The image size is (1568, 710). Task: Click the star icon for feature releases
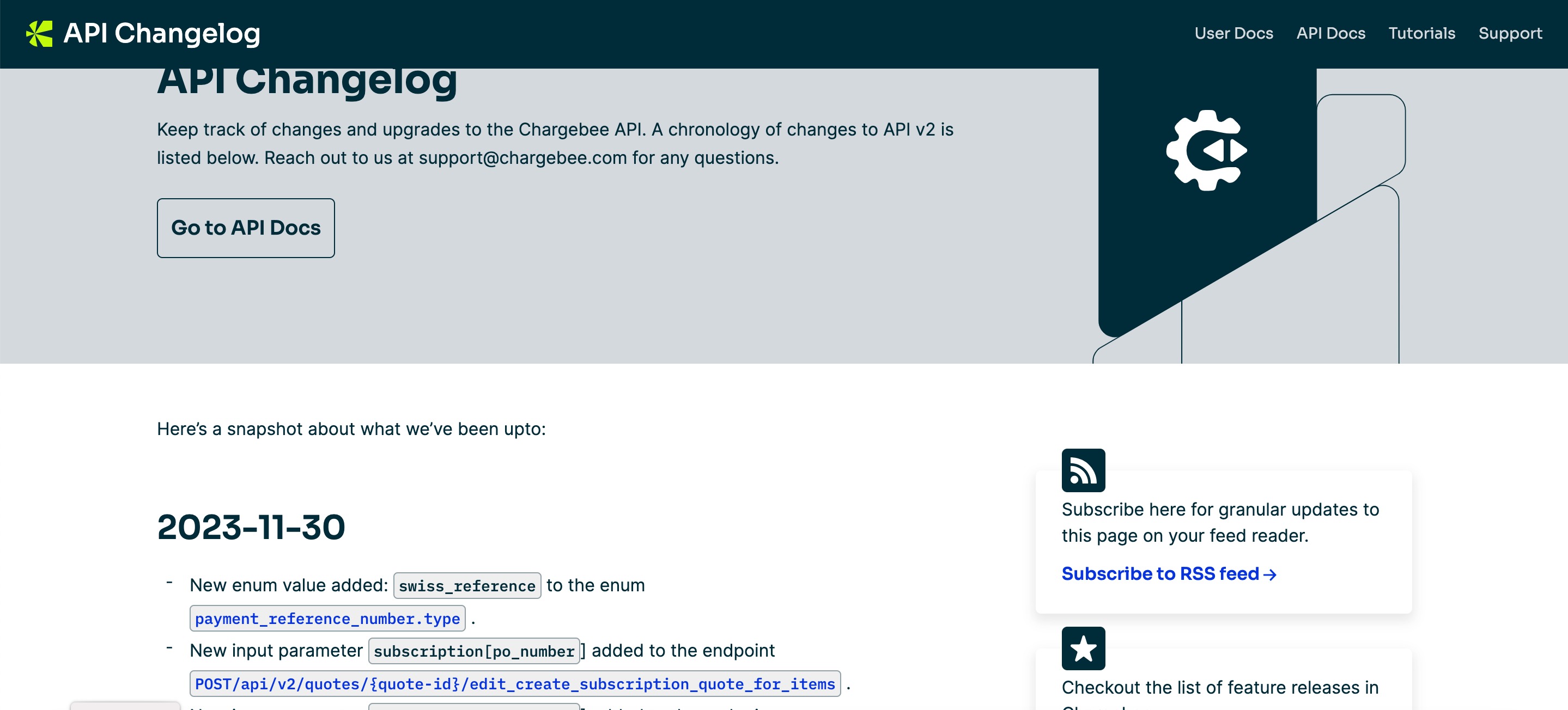pyautogui.click(x=1083, y=648)
